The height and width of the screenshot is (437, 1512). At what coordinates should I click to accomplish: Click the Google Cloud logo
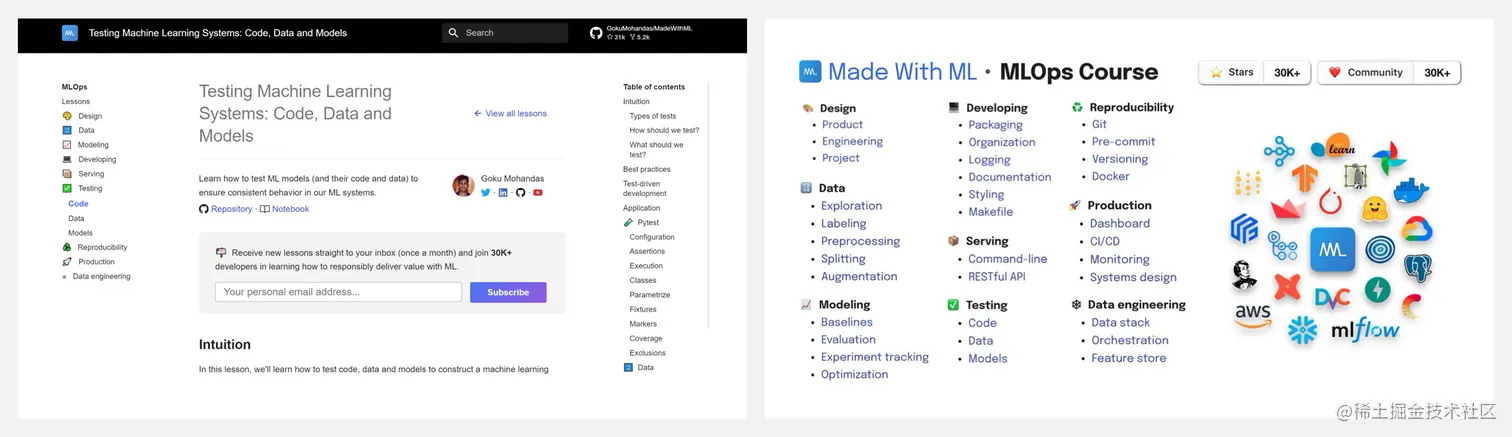(x=1417, y=230)
